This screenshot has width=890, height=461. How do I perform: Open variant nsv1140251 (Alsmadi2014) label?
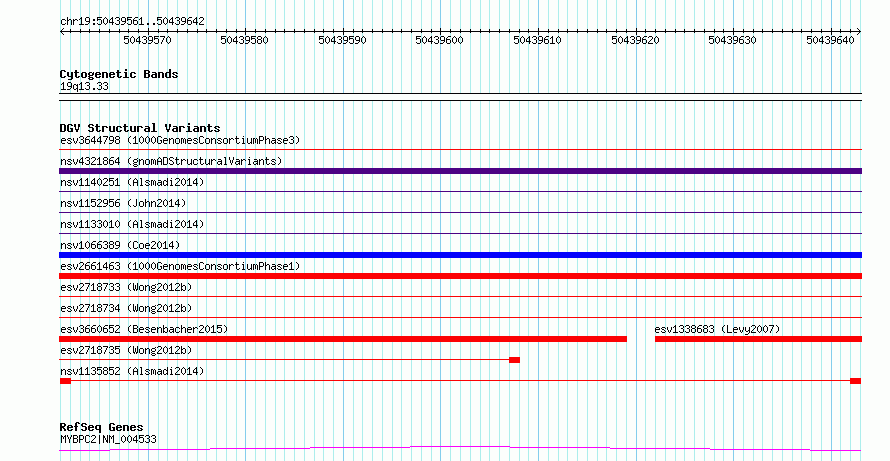point(132,182)
